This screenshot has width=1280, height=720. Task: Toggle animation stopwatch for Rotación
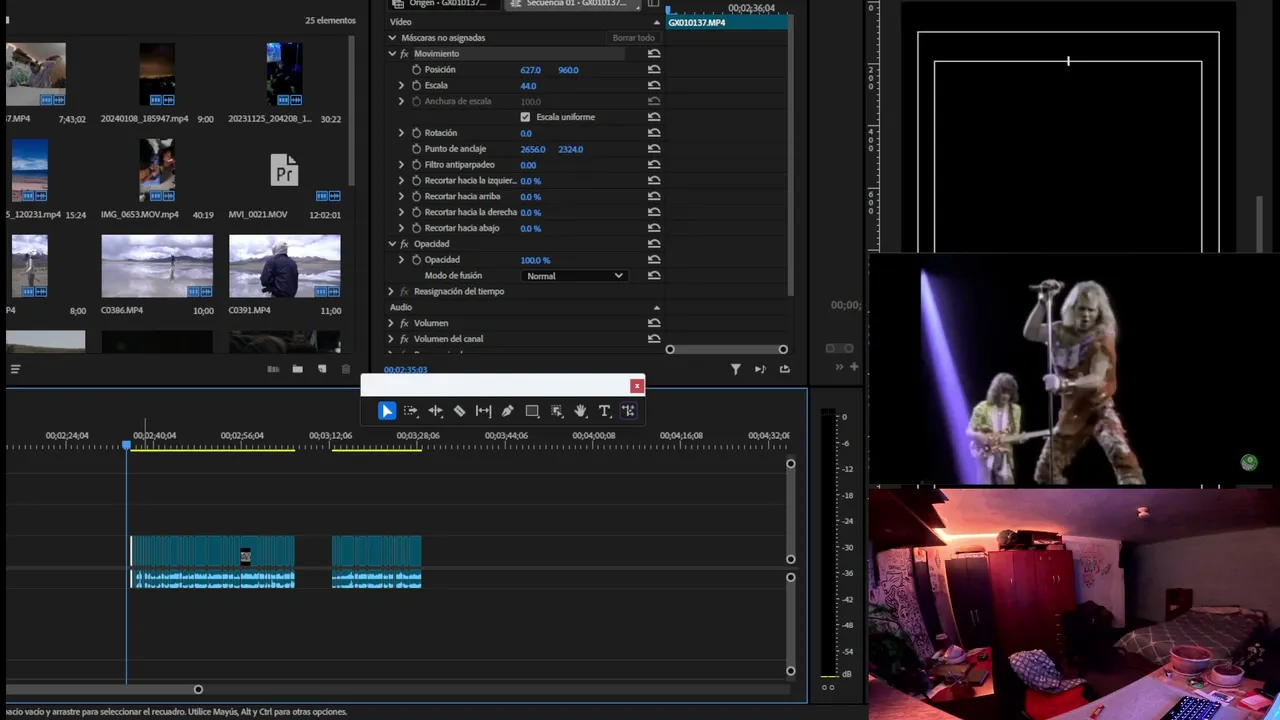(416, 133)
